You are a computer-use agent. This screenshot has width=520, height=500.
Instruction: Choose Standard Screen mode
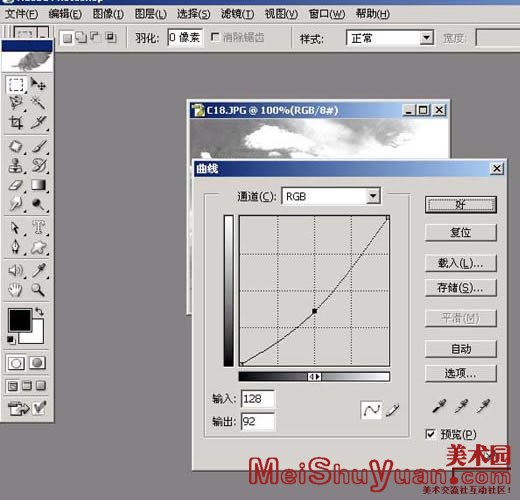[13, 386]
